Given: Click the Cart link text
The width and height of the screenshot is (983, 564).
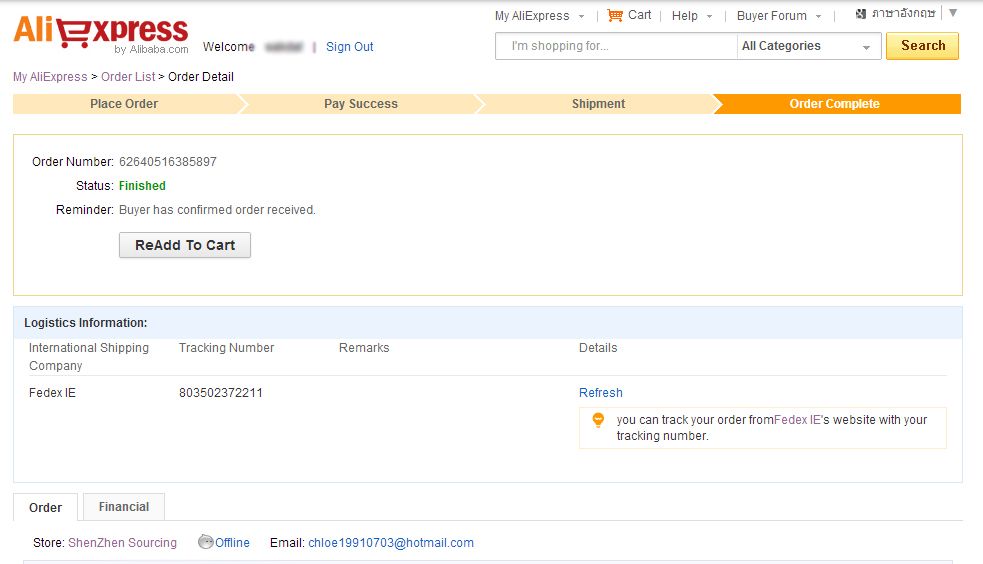Looking at the screenshot, I should point(639,15).
